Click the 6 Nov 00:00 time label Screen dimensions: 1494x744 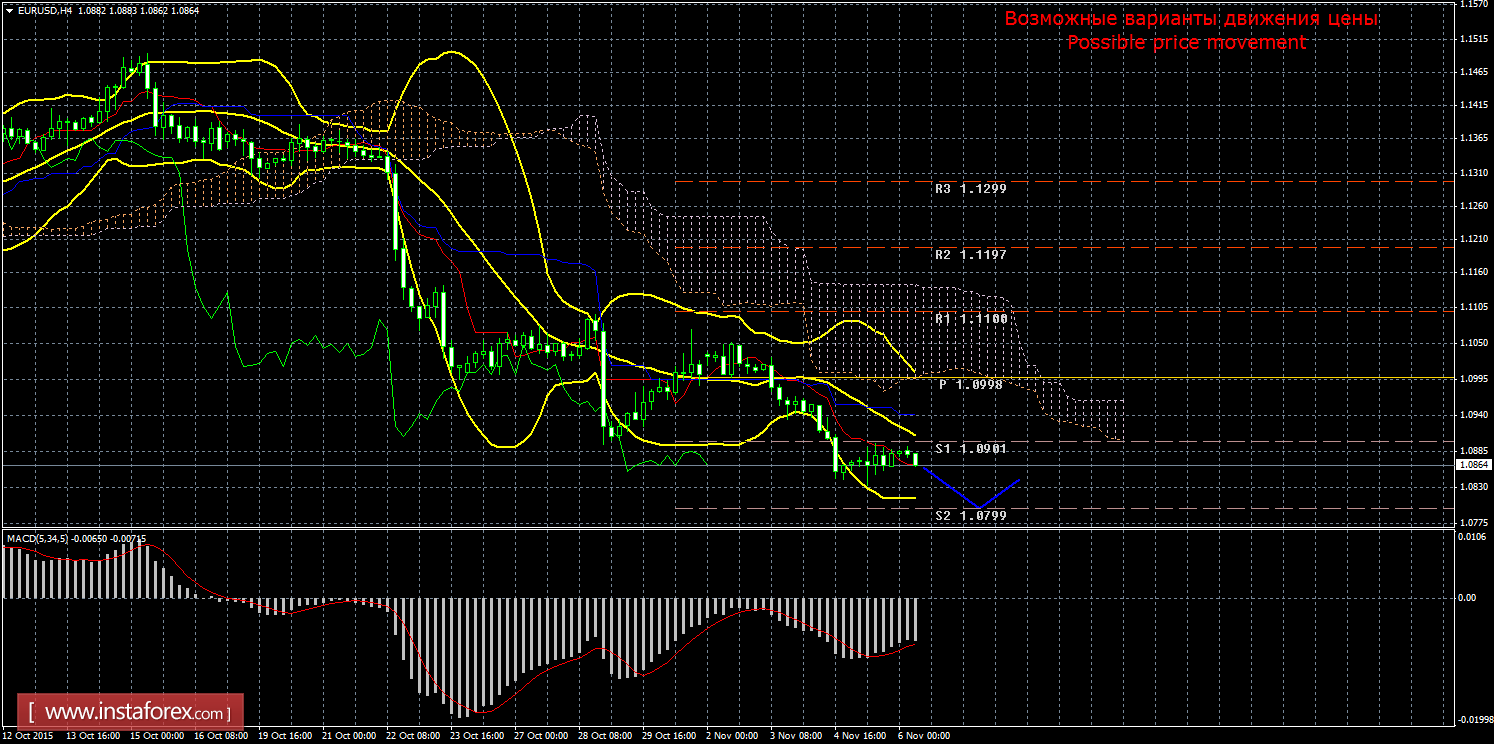(924, 736)
